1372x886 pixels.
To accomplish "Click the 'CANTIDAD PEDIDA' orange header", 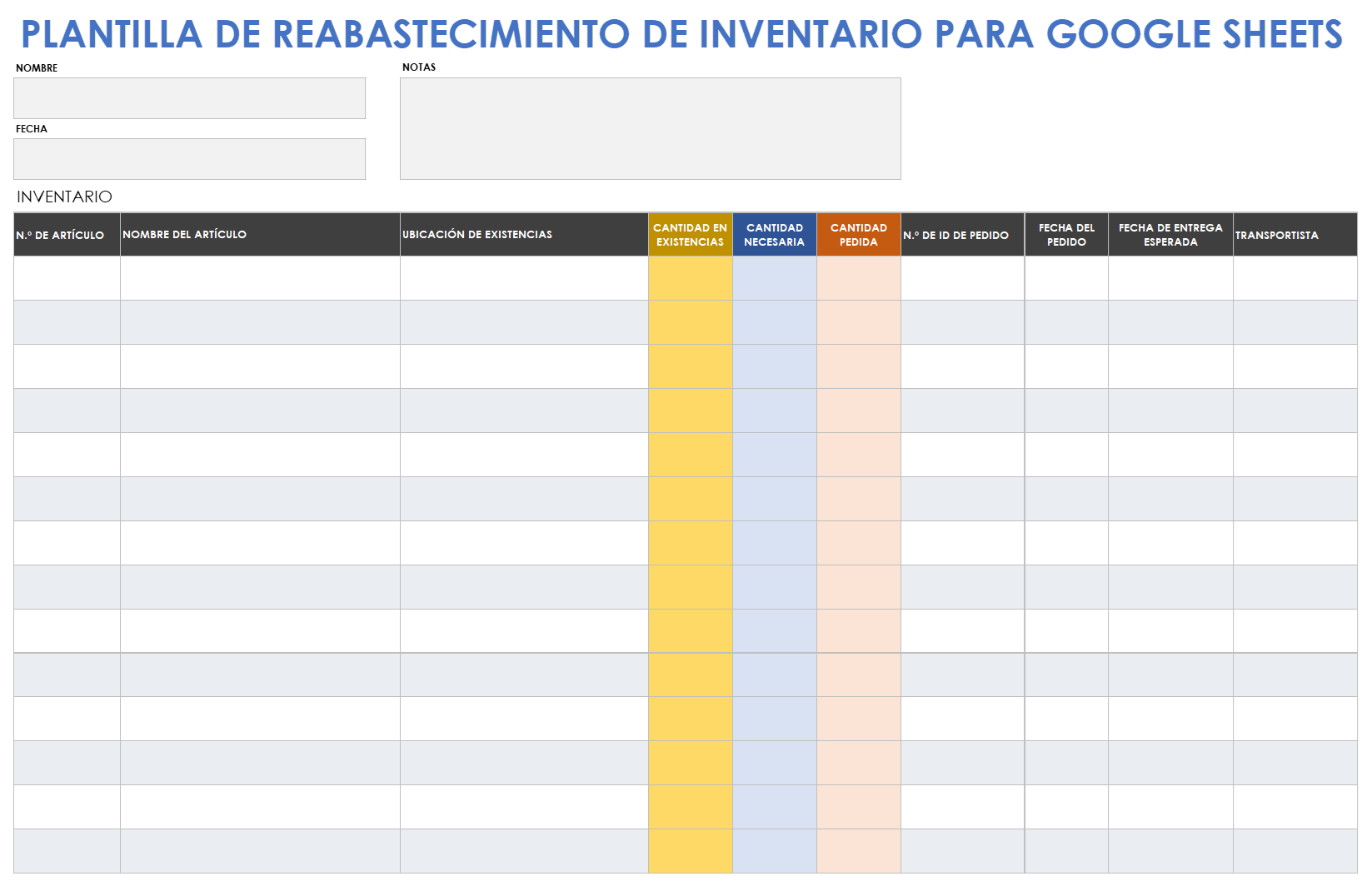I will click(x=859, y=235).
